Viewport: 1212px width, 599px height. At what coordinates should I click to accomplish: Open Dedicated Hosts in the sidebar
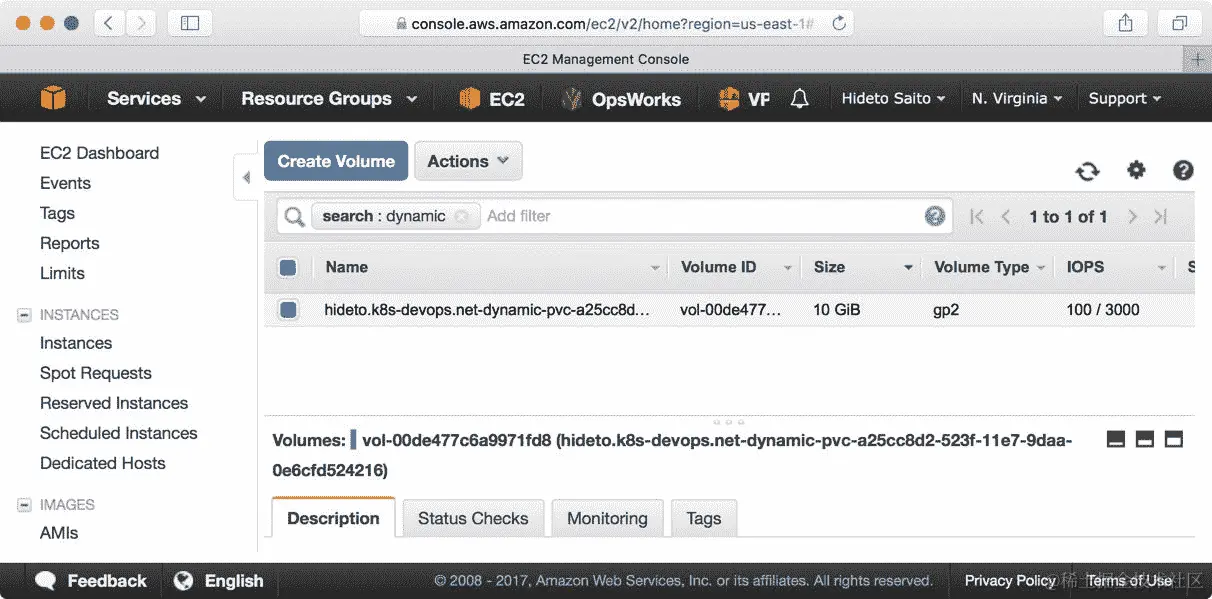click(103, 463)
